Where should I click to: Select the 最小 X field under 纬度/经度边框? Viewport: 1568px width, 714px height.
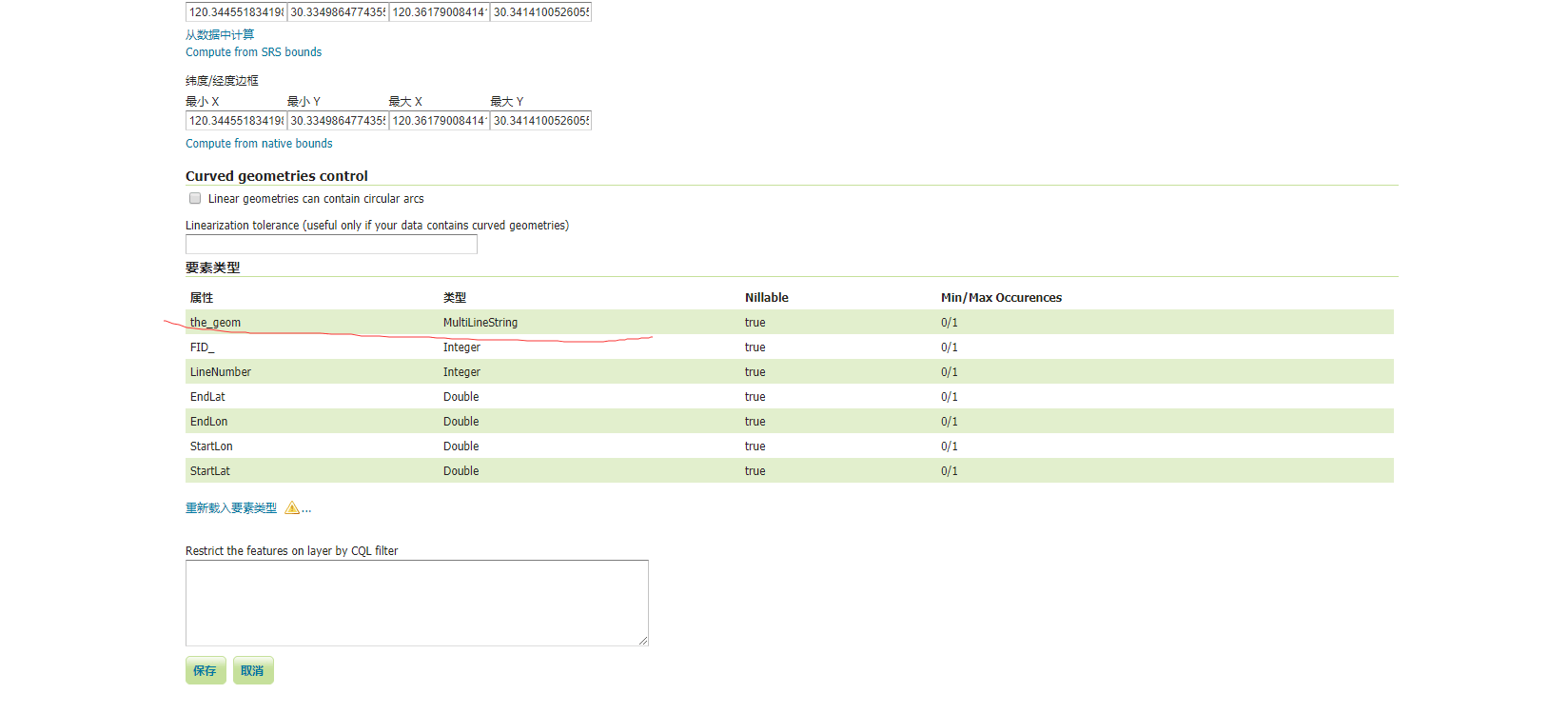[x=236, y=121]
